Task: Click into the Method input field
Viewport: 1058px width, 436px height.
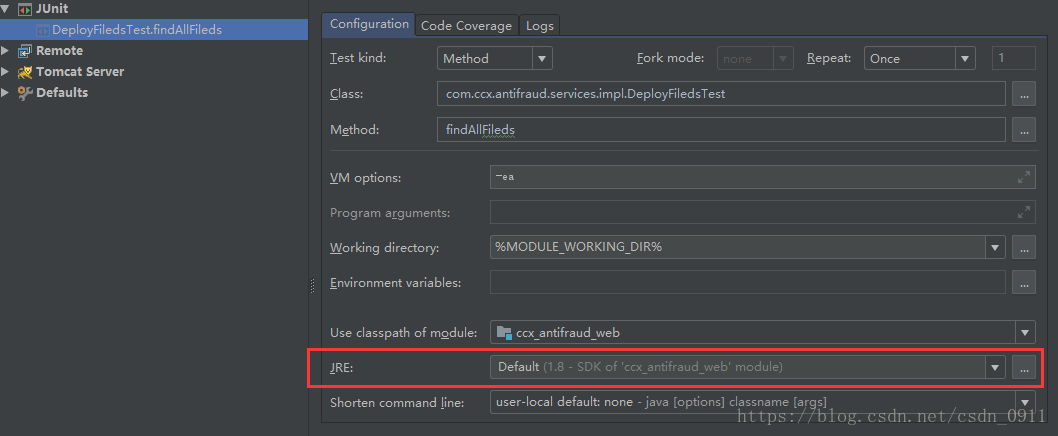Action: pos(721,130)
